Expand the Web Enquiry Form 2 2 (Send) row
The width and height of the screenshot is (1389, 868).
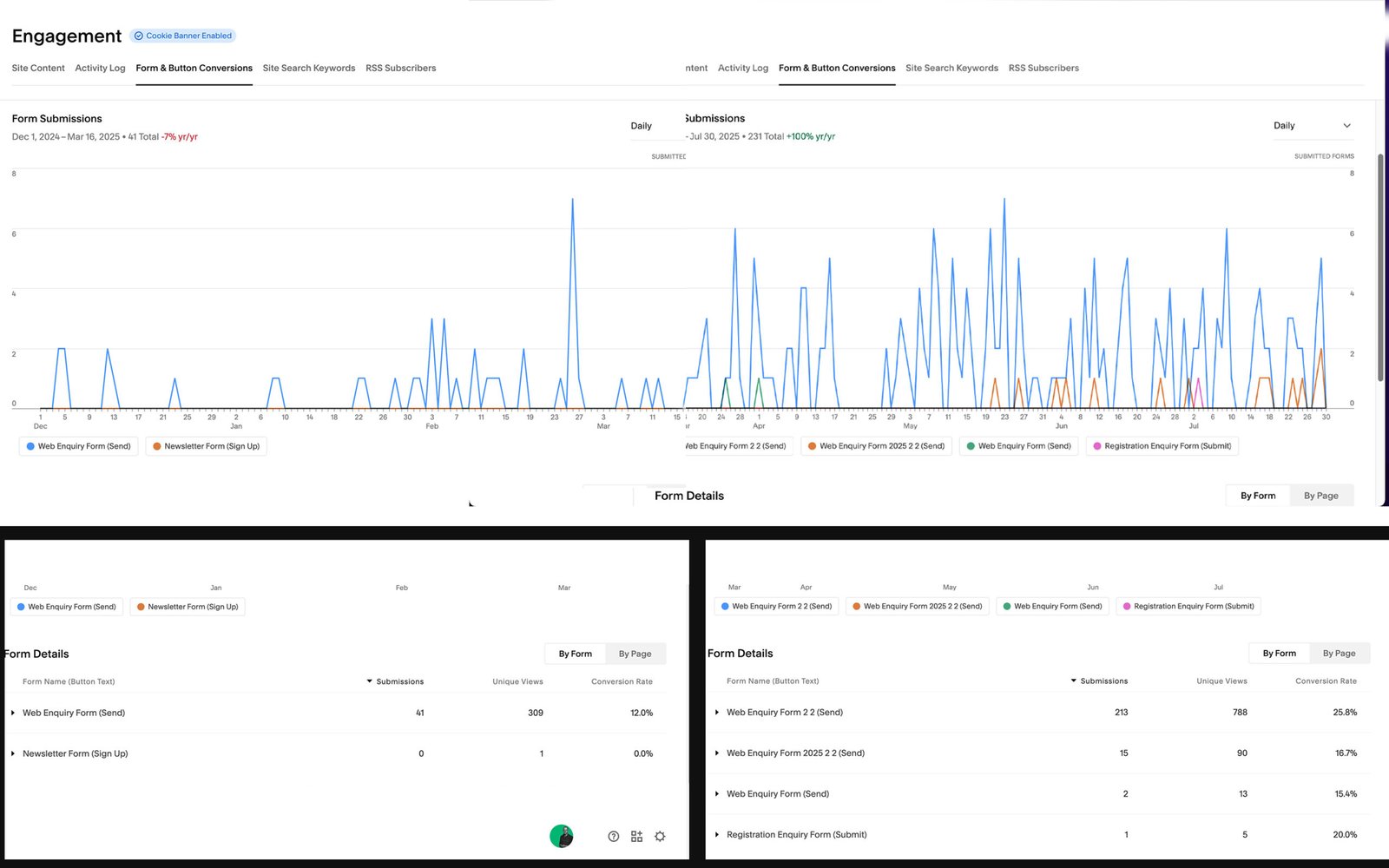[x=717, y=712]
